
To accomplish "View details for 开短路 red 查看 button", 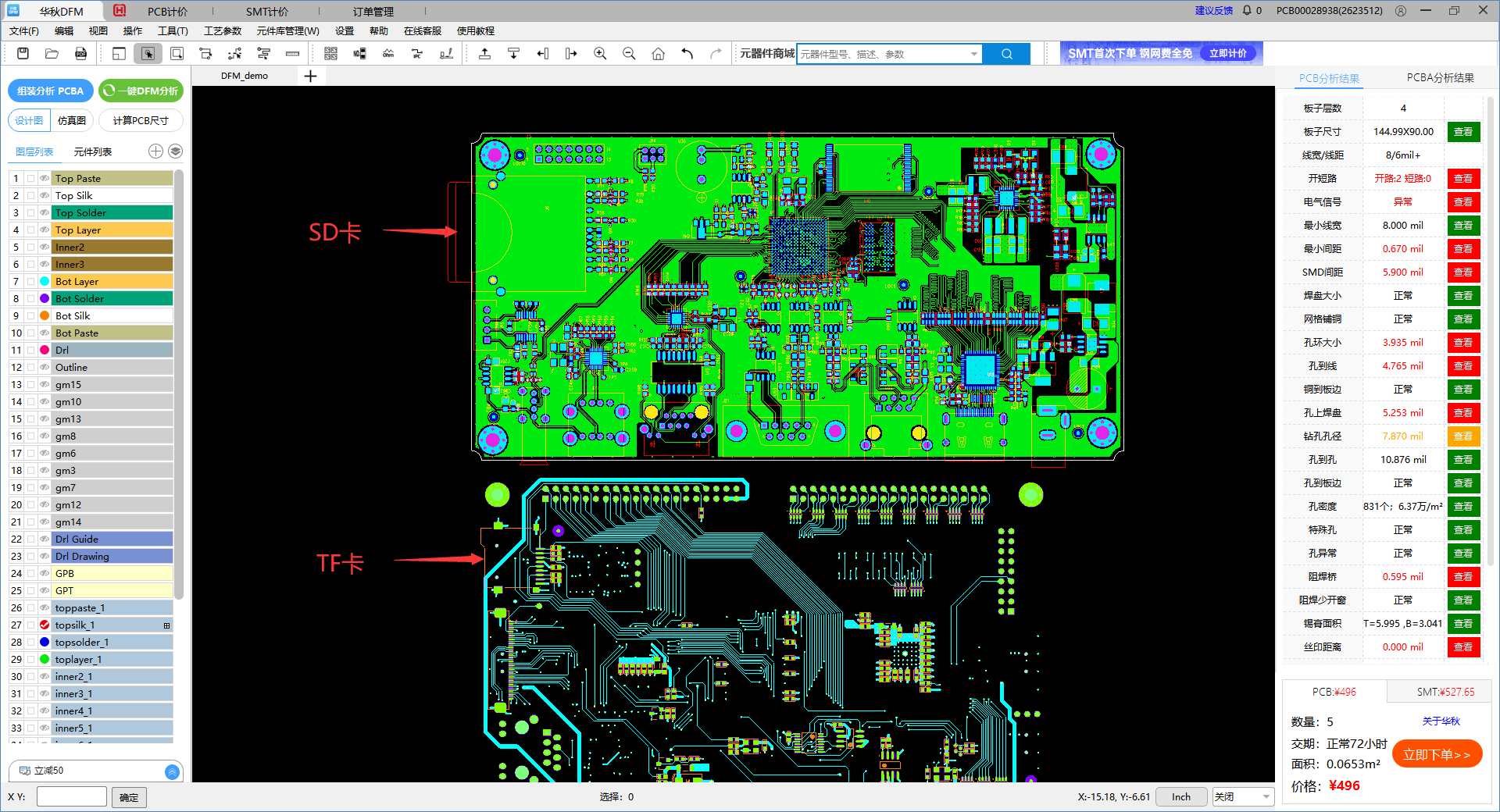I will (x=1463, y=179).
